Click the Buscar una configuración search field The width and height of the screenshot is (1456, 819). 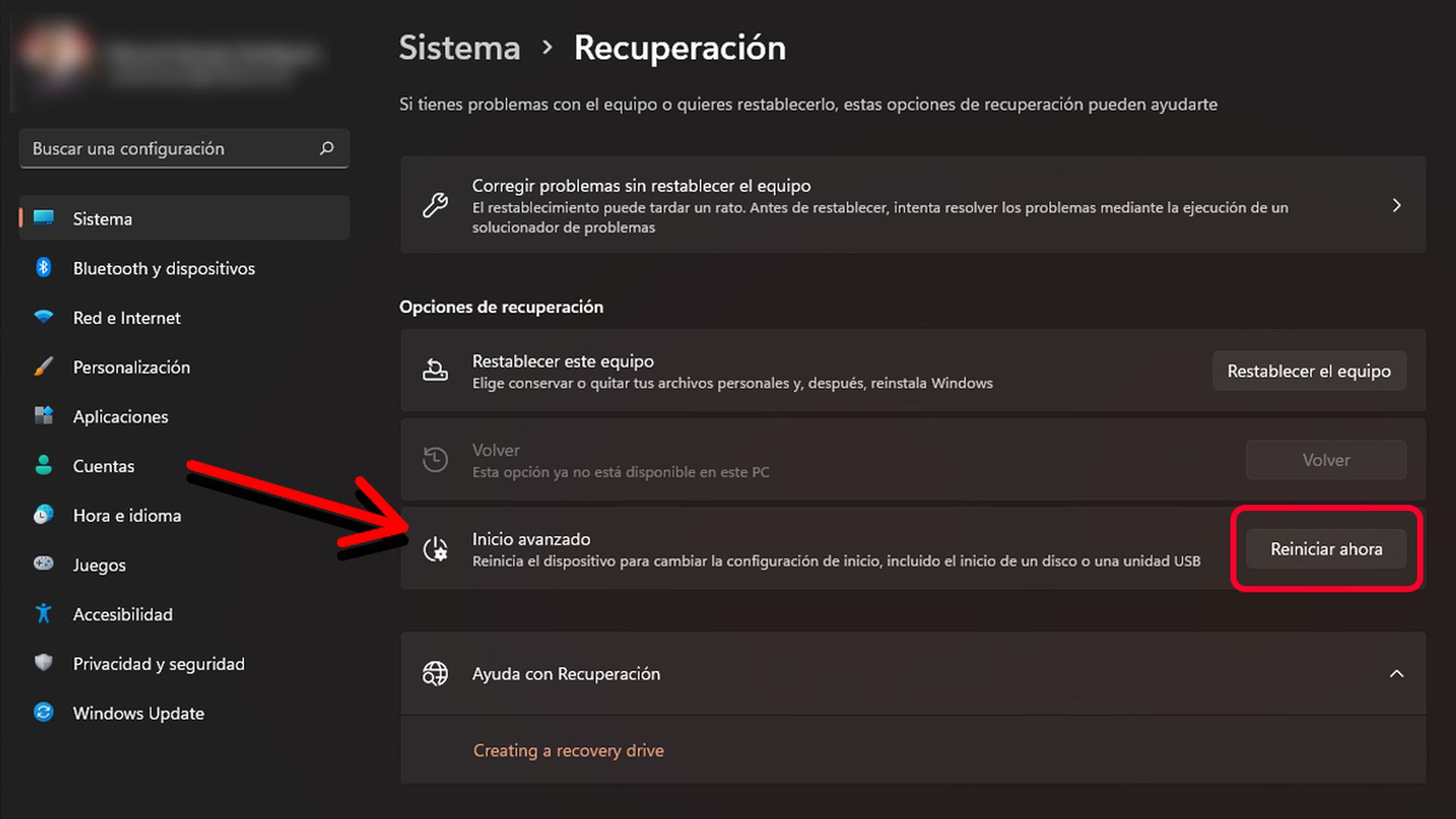(184, 149)
